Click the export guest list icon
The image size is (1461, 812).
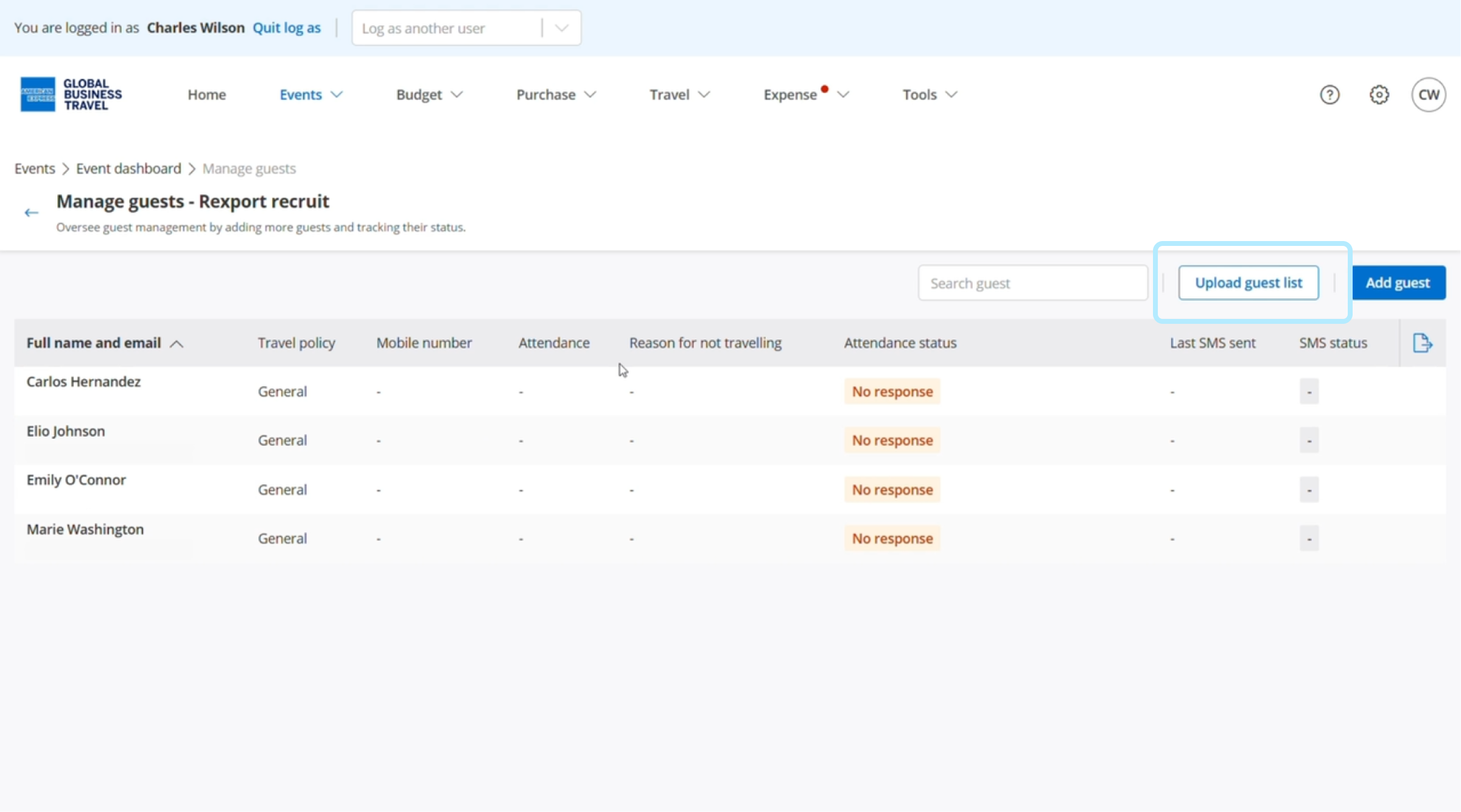(1422, 343)
